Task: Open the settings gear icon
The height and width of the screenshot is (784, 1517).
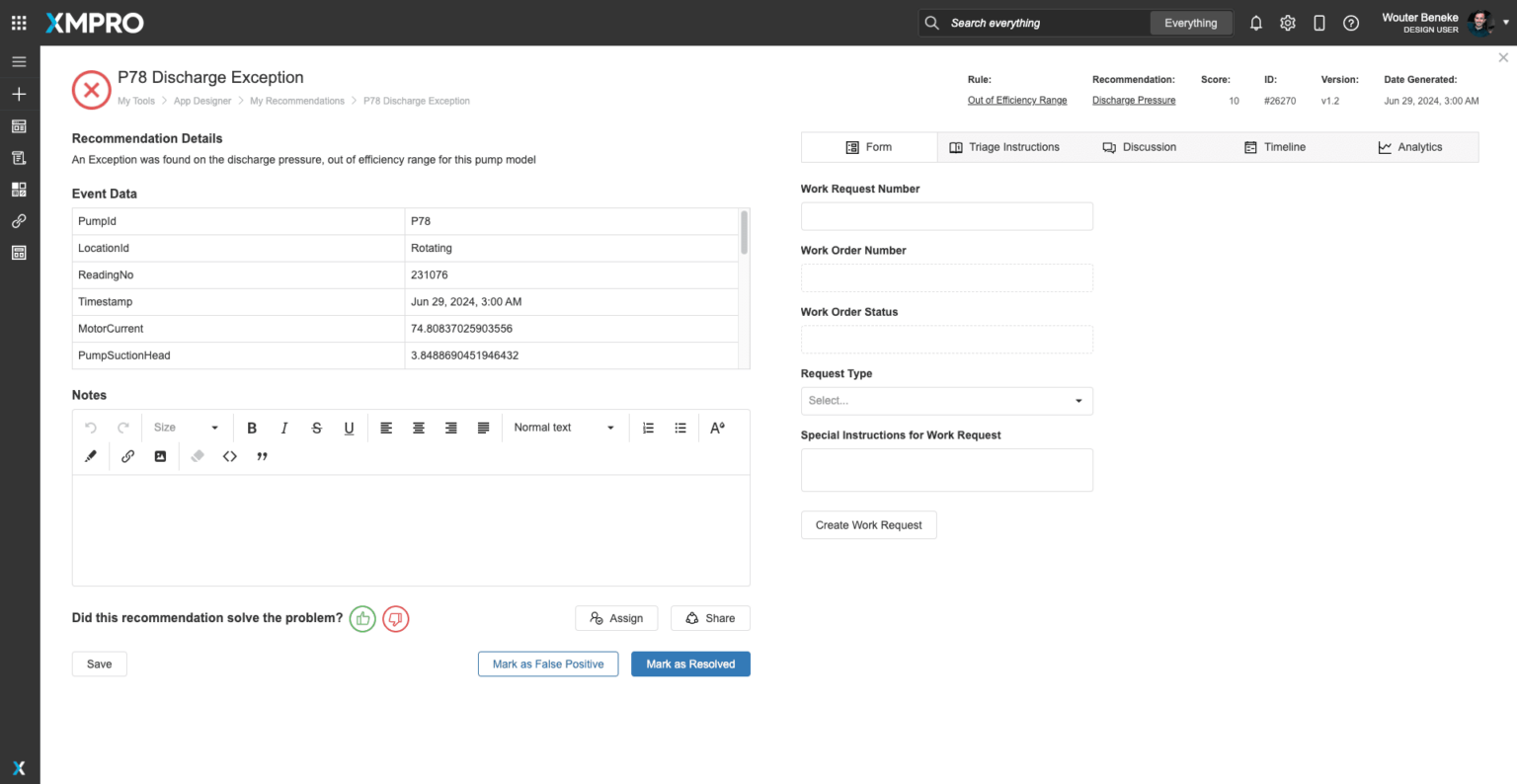Action: [1287, 23]
